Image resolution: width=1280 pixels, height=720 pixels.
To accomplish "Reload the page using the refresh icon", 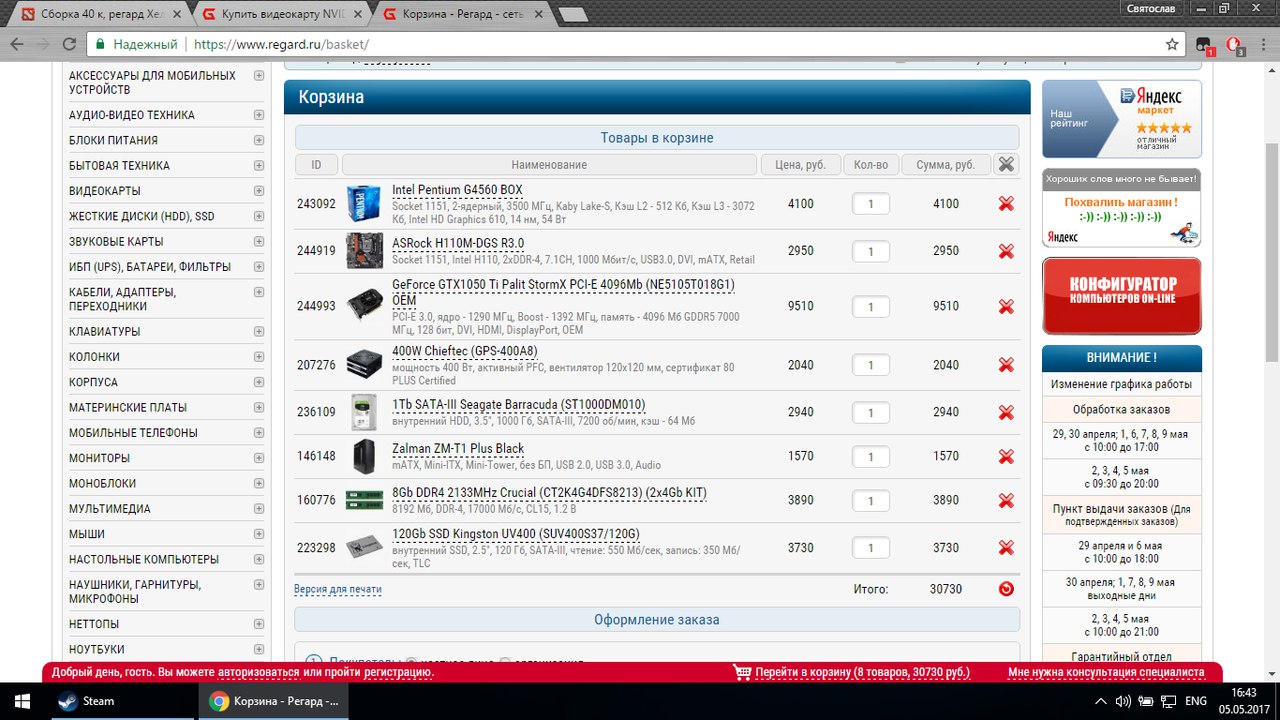I will (x=69, y=45).
